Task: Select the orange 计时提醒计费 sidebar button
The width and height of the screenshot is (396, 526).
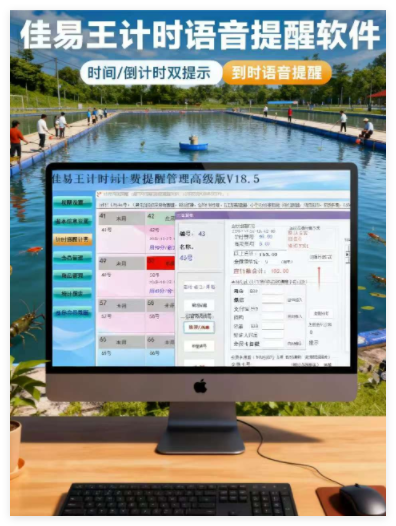Action: tap(73, 239)
